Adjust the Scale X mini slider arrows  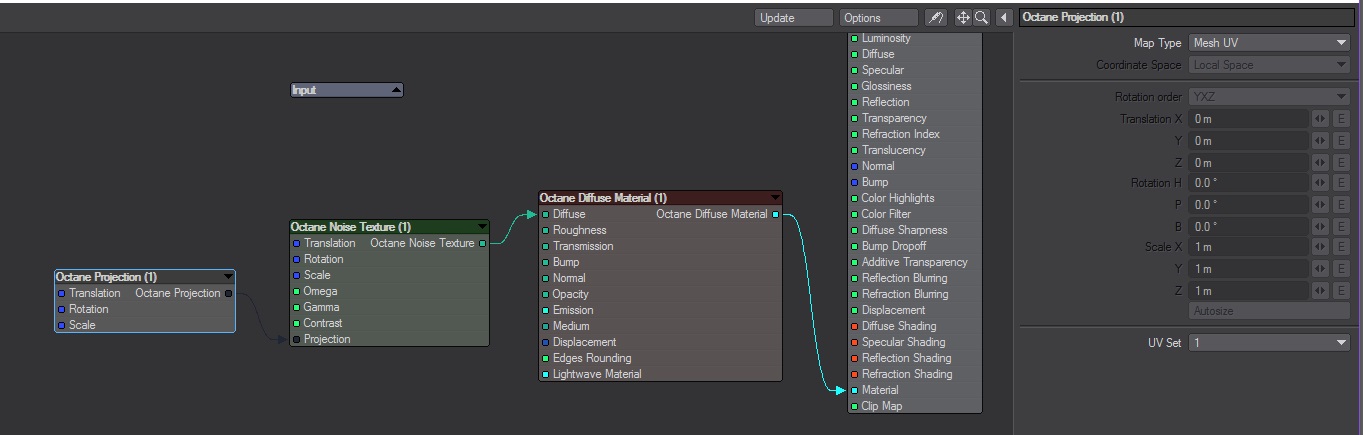pyautogui.click(x=1320, y=247)
